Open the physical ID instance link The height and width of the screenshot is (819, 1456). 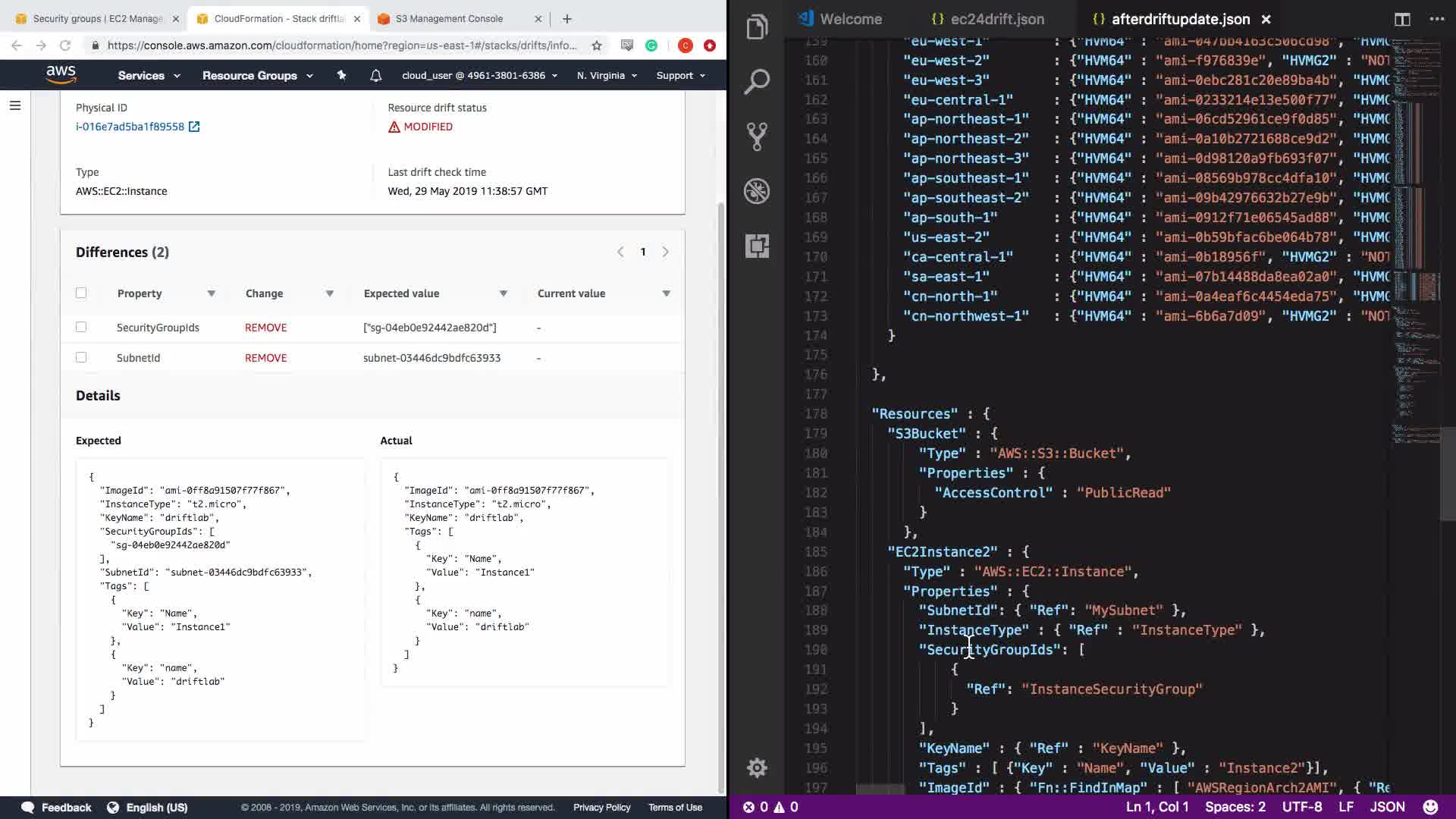pyautogui.click(x=130, y=127)
